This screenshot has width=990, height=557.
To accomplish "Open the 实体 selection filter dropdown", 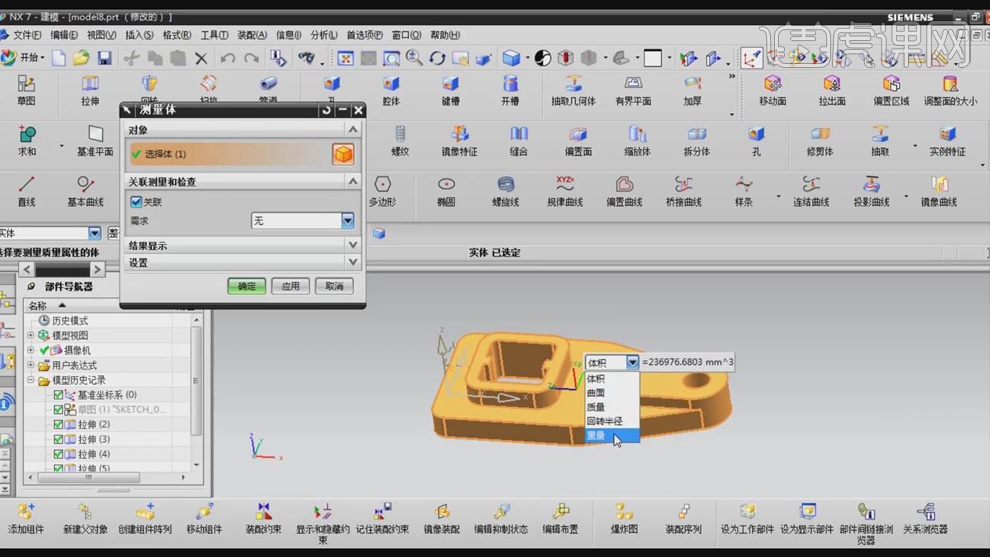I will [x=94, y=233].
